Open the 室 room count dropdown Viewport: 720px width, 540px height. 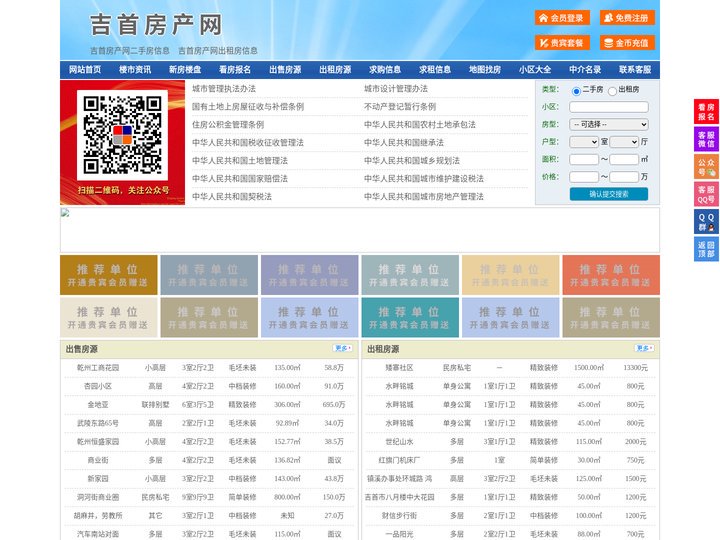584,142
